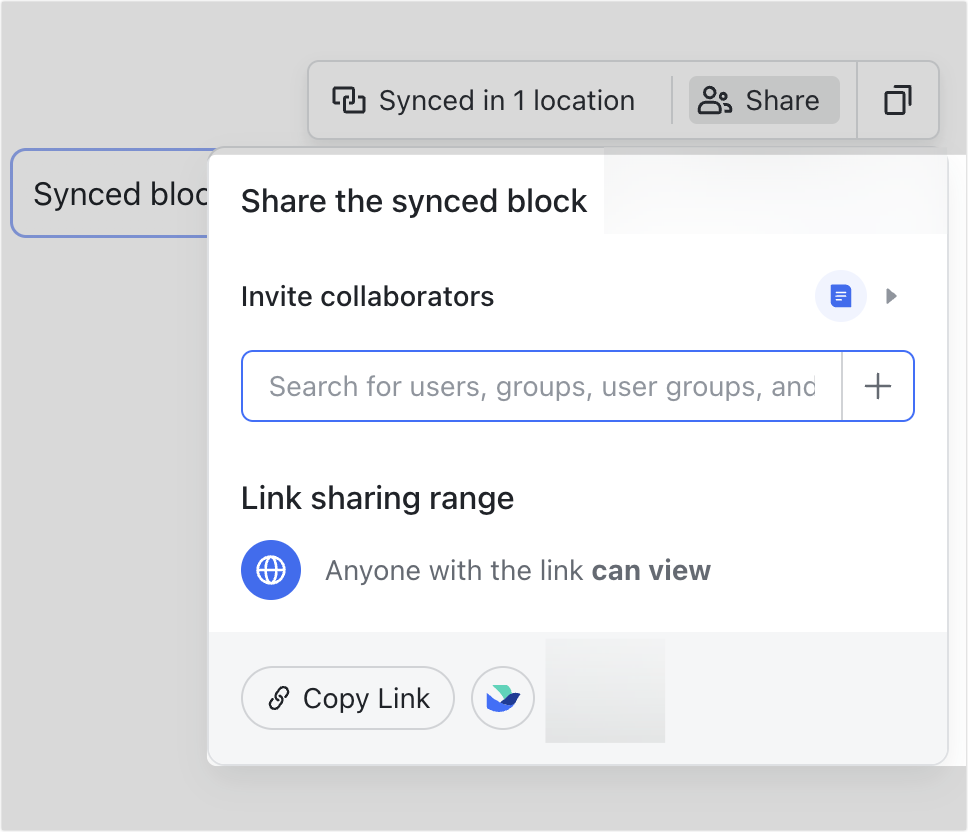Click the blurred thumbnail beside the Lark icon
Screen dimensions: 968x832
[x=604, y=690]
